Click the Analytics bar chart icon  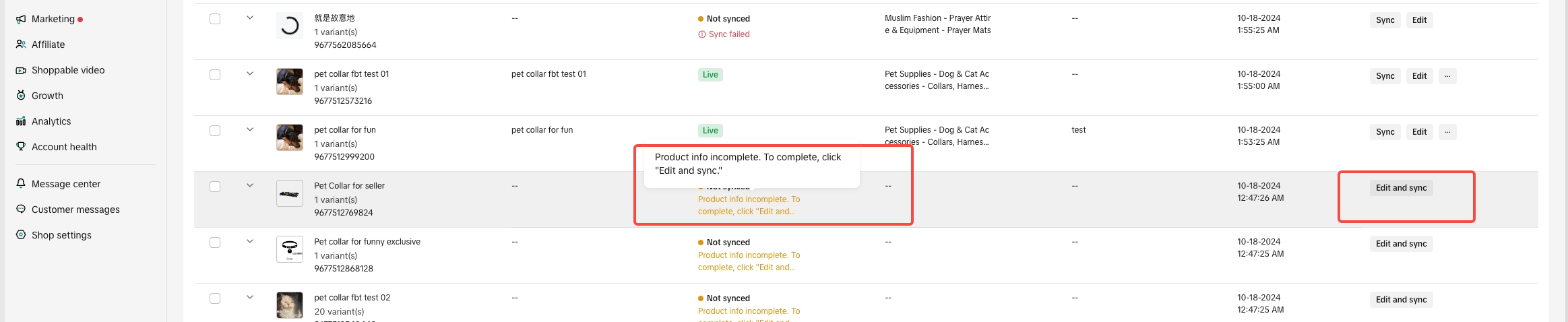21,121
